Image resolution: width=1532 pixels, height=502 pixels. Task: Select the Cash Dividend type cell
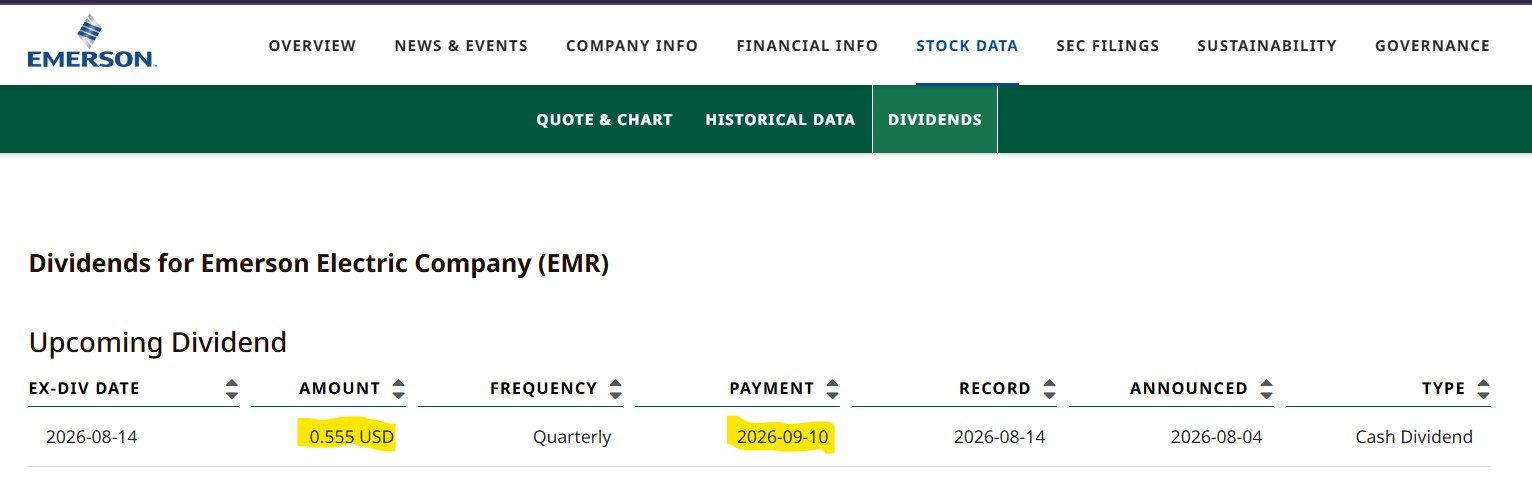click(x=1414, y=437)
